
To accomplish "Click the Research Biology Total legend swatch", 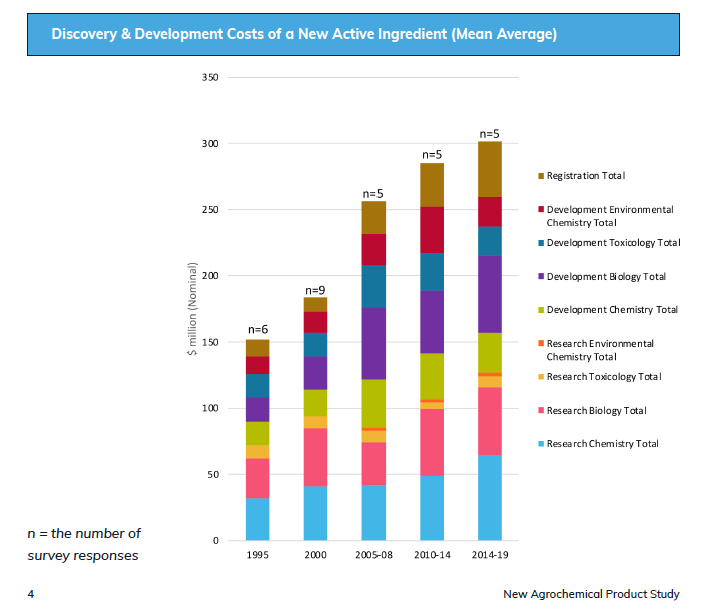I will tap(541, 411).
